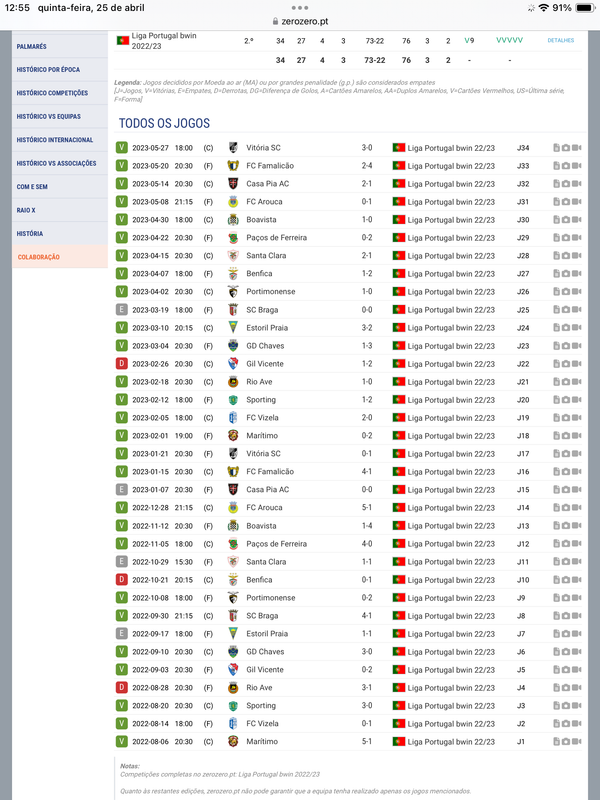Click J12 round label in Paços de Ferreira row
The image size is (600, 800).
tap(523, 544)
